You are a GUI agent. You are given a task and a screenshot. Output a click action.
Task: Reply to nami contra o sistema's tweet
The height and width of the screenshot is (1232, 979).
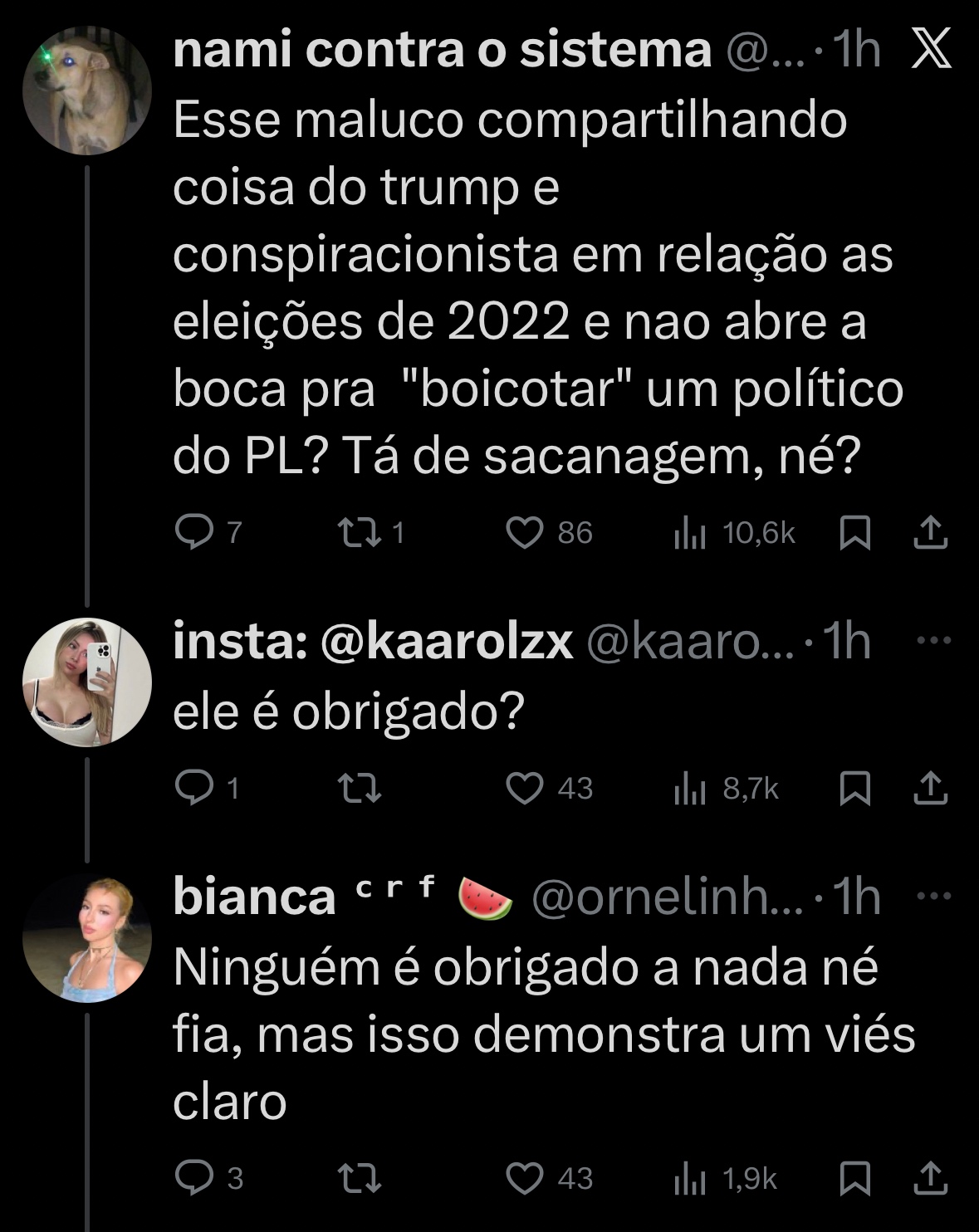(194, 533)
